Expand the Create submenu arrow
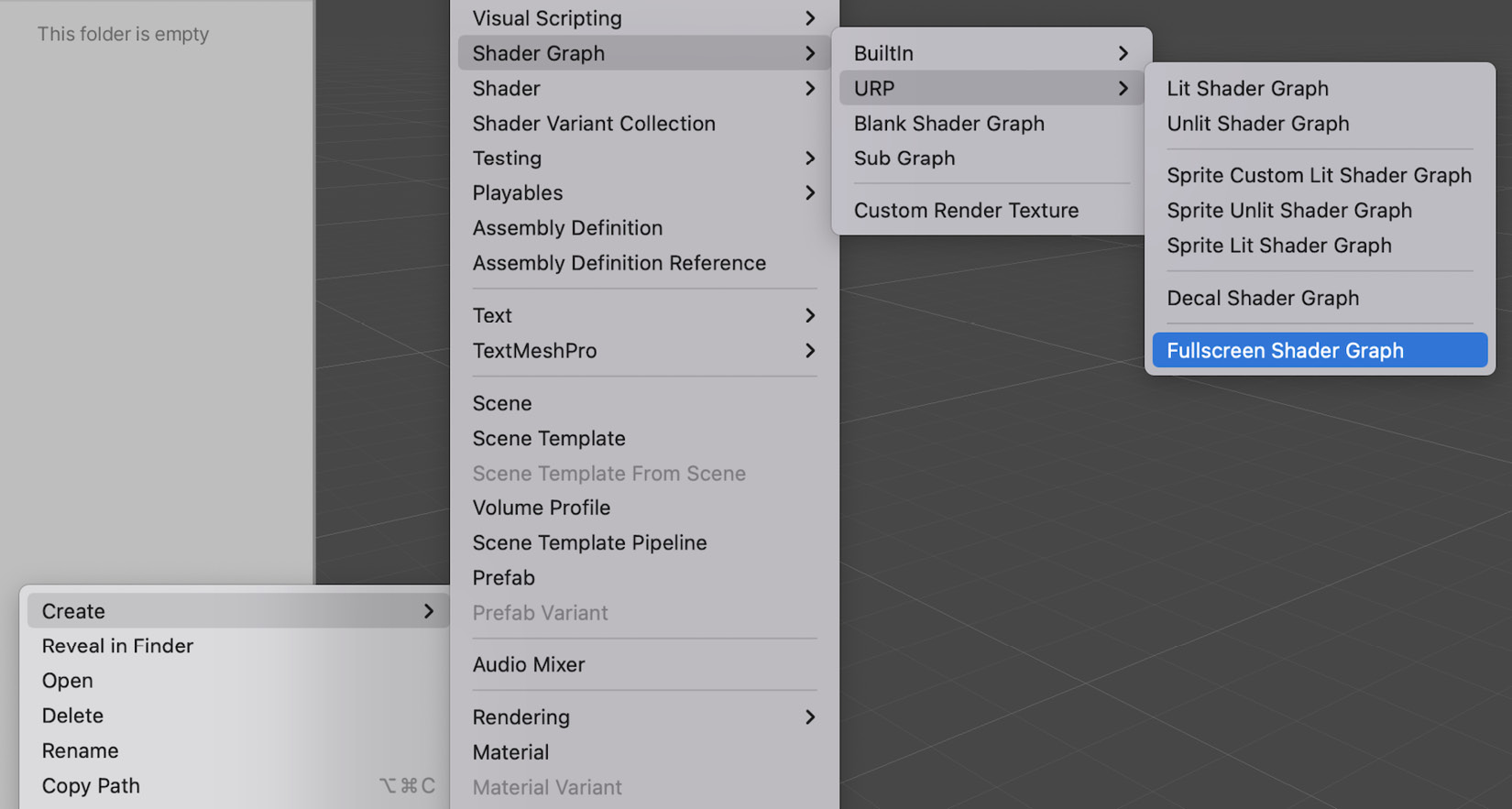This screenshot has width=1512, height=809. 429,611
